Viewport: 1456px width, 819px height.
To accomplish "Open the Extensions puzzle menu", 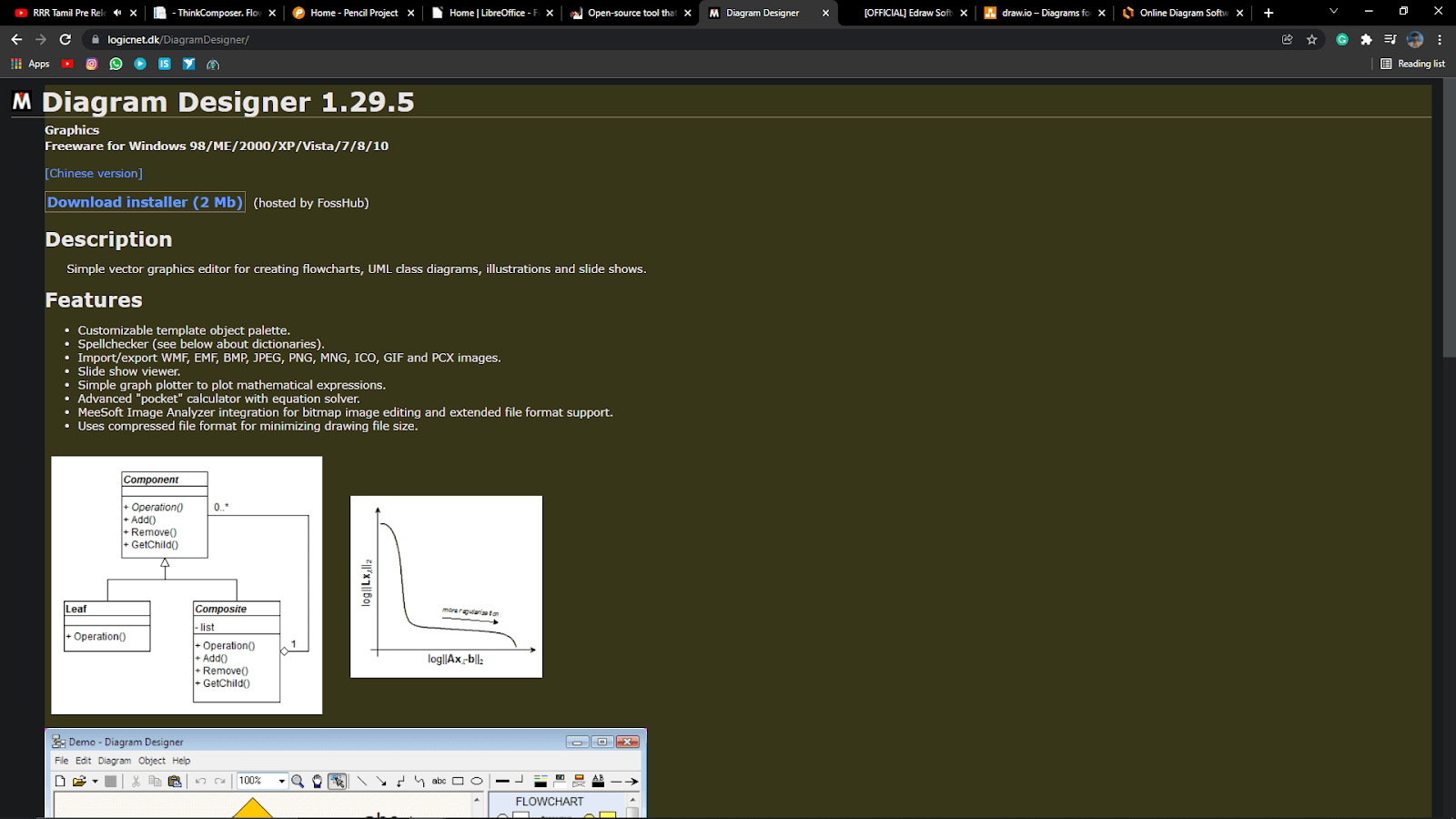I will (x=1366, y=39).
